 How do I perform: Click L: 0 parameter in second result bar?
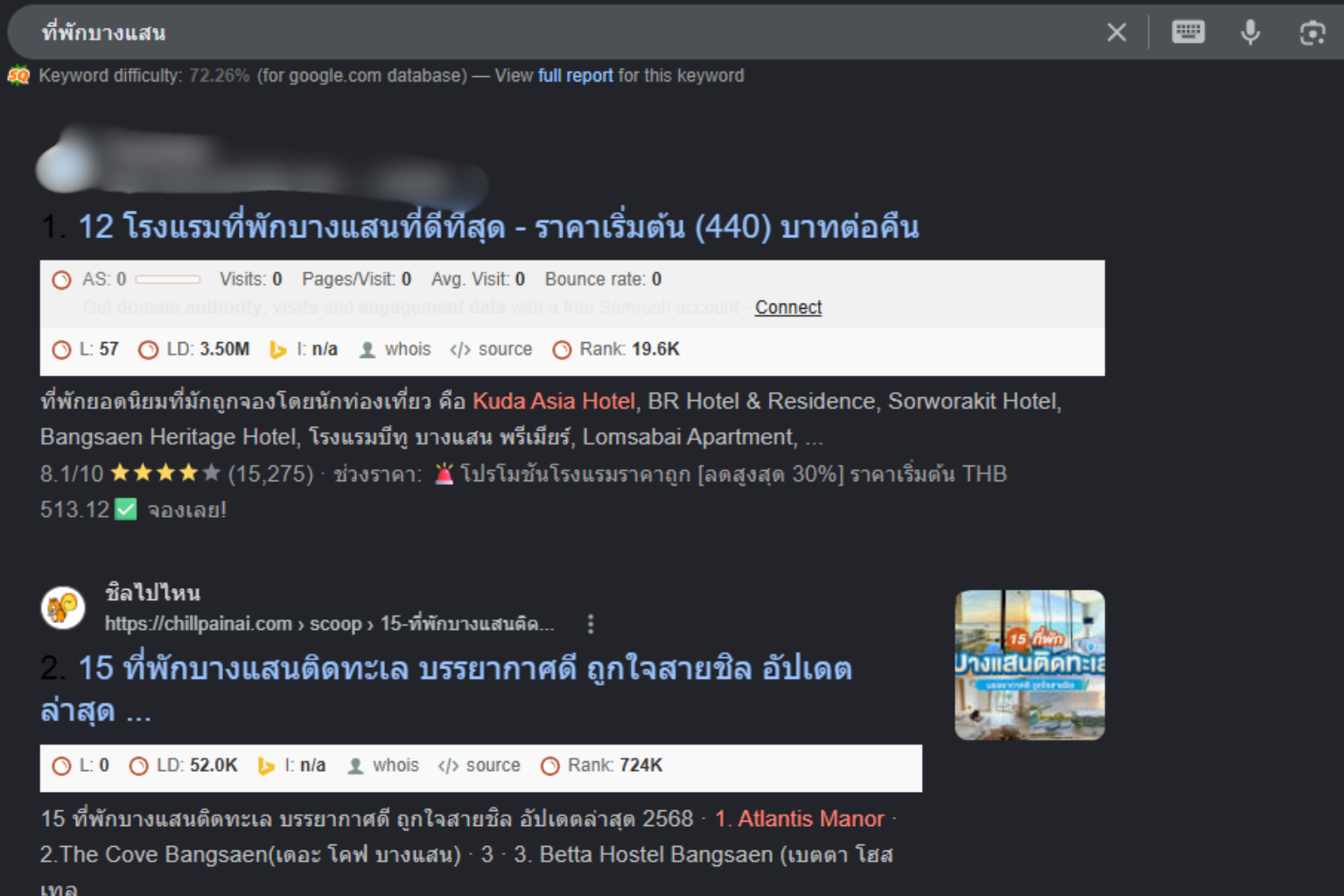click(x=80, y=766)
